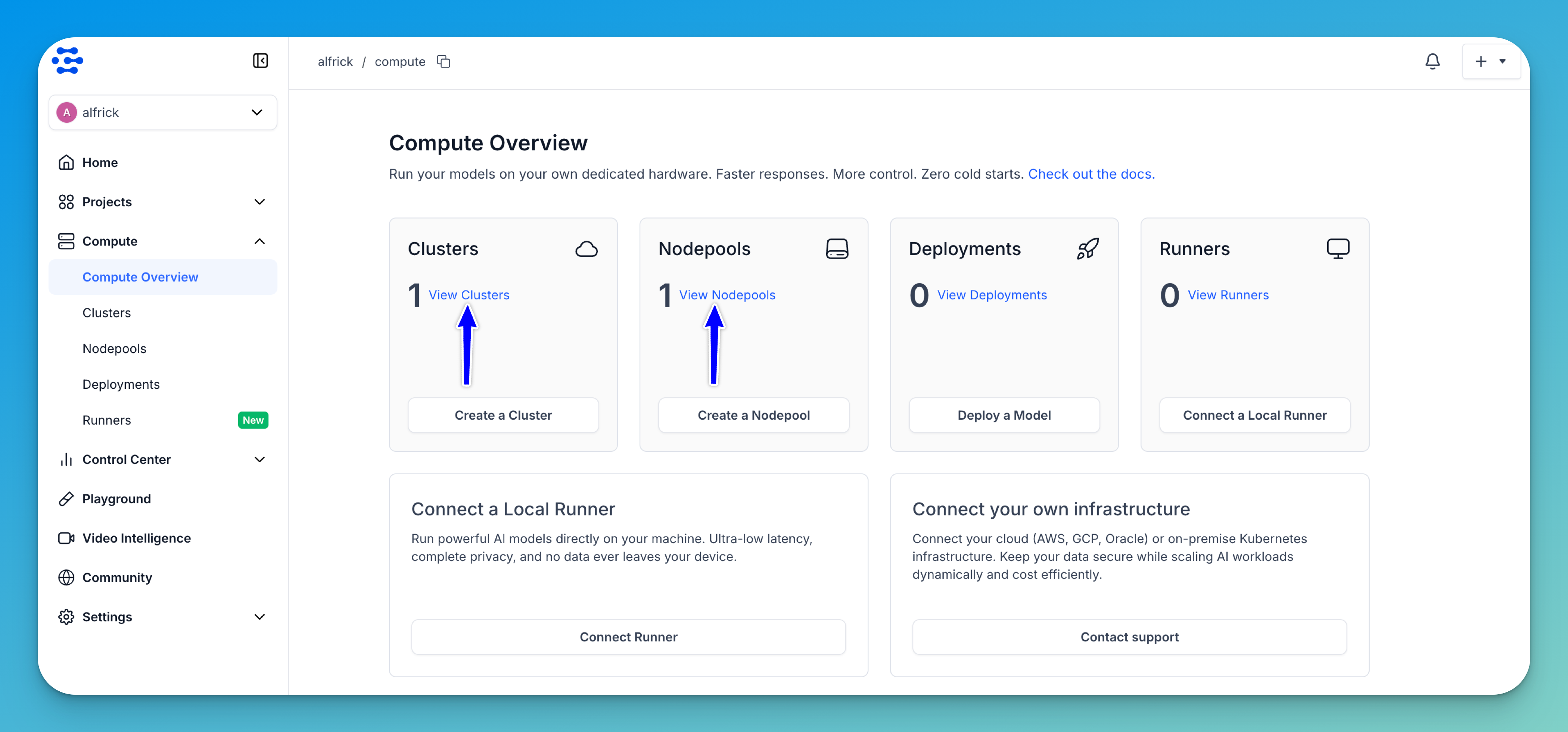Open the View Deployments link

pos(992,295)
